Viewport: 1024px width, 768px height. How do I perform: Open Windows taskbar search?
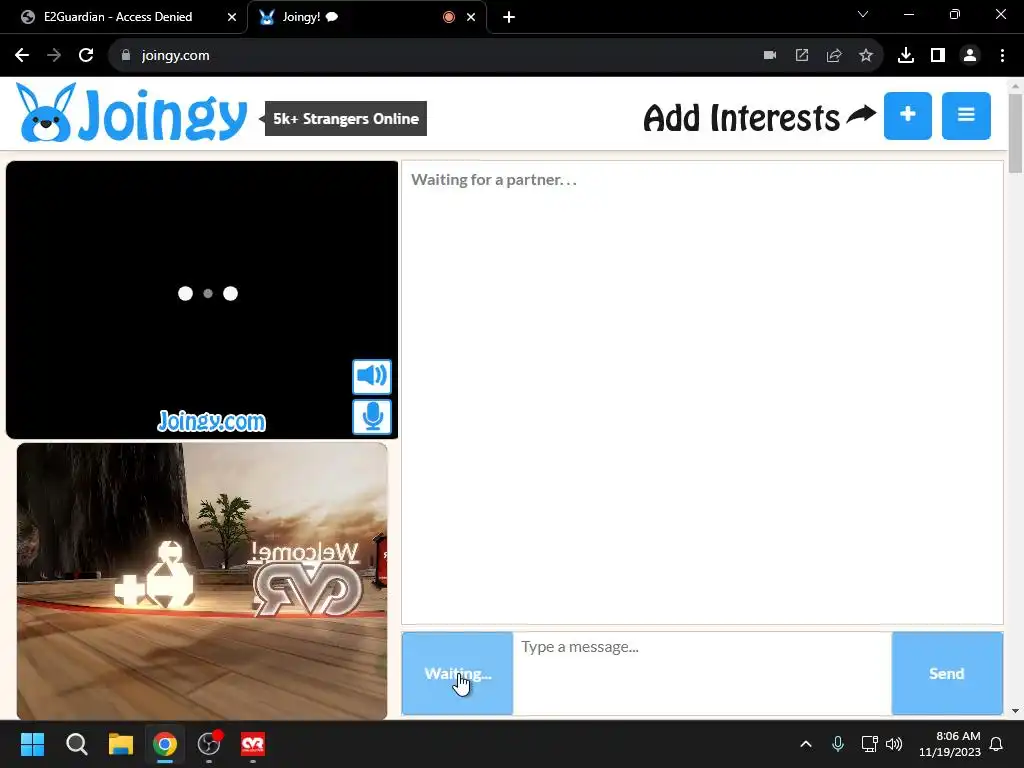click(x=76, y=744)
